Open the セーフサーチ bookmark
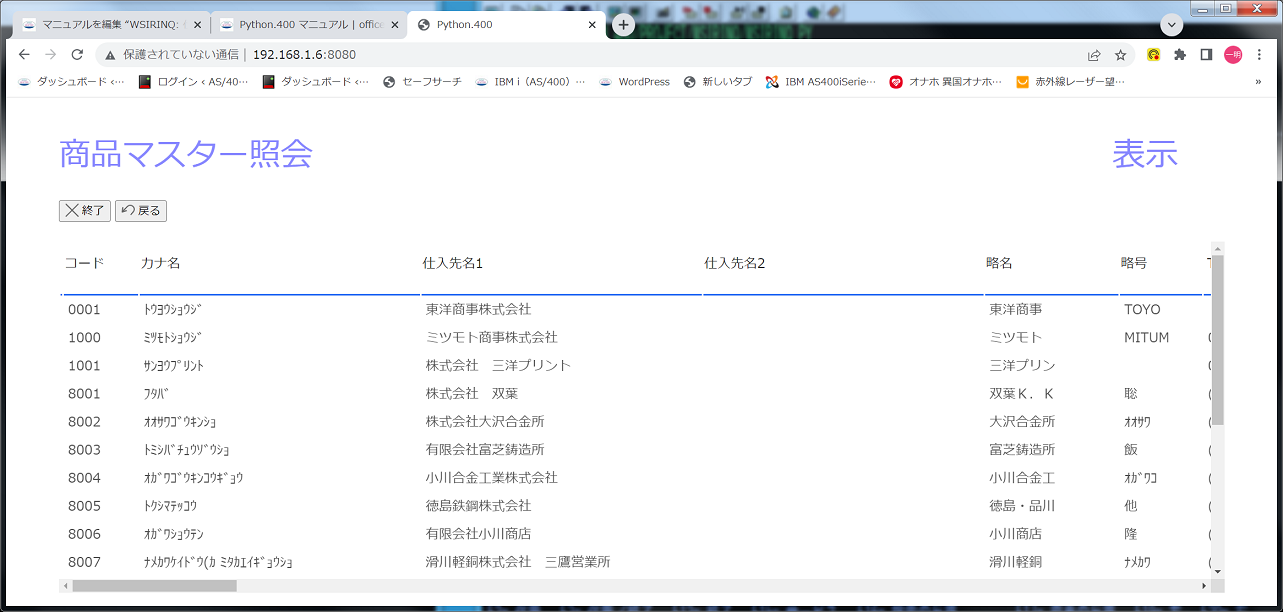Viewport: 1283px width, 612px height. (x=423, y=82)
